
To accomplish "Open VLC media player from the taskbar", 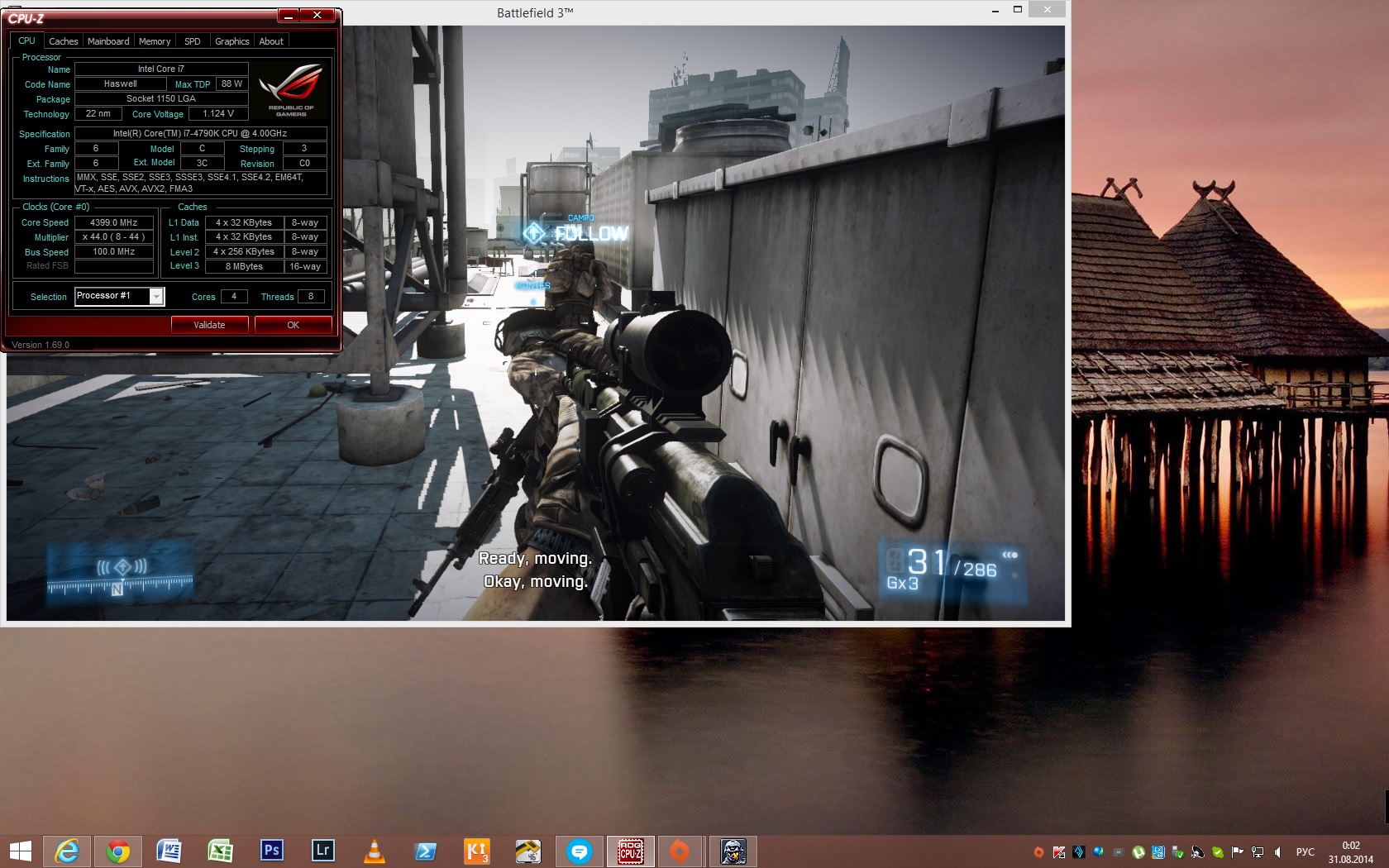I will pyautogui.click(x=375, y=851).
